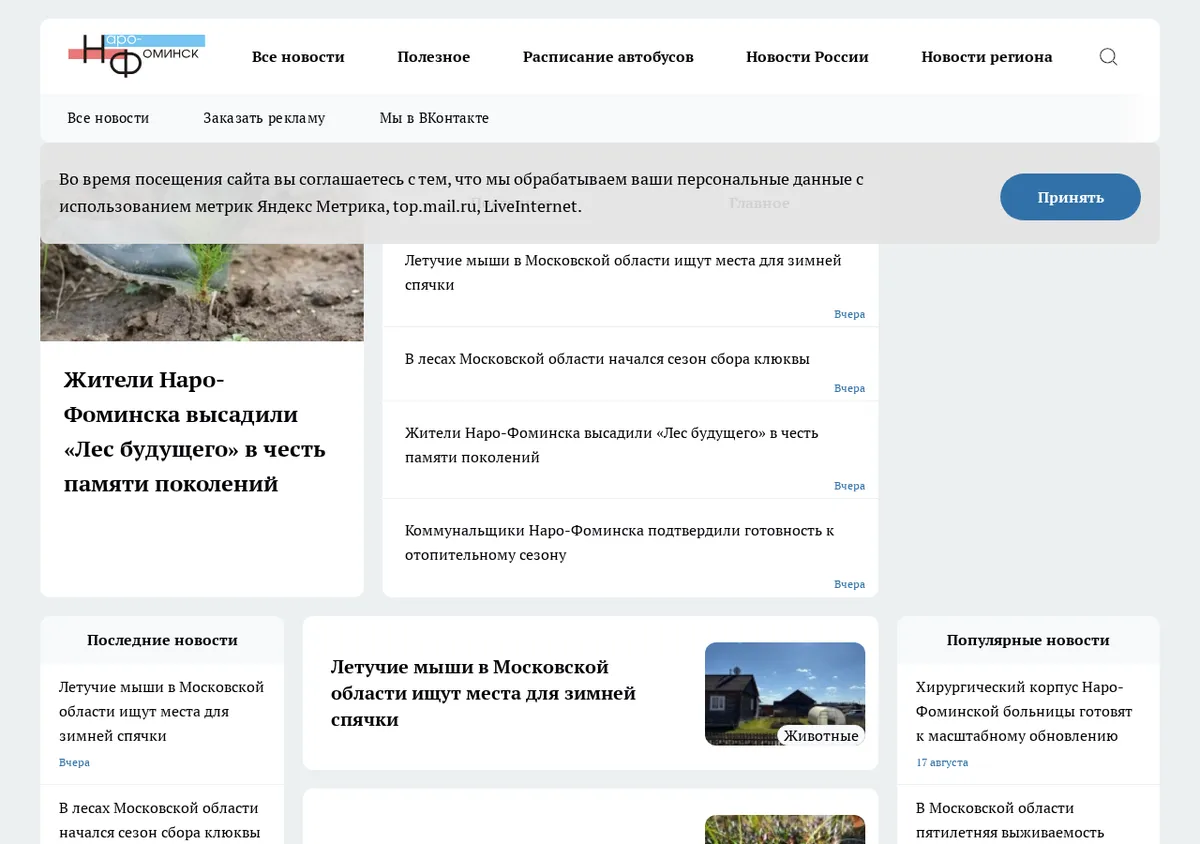Open the search magnifier icon
This screenshot has width=1200, height=844.
pyautogui.click(x=1108, y=57)
